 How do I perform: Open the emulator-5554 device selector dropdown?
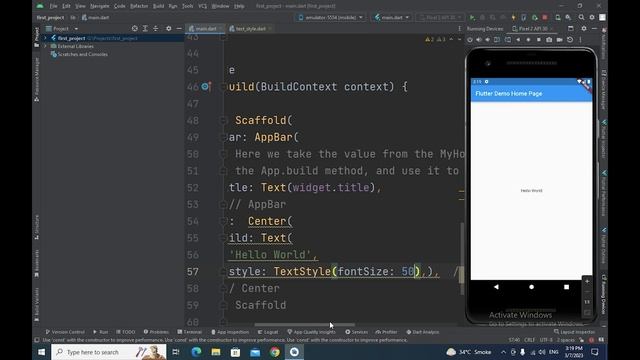point(331,18)
